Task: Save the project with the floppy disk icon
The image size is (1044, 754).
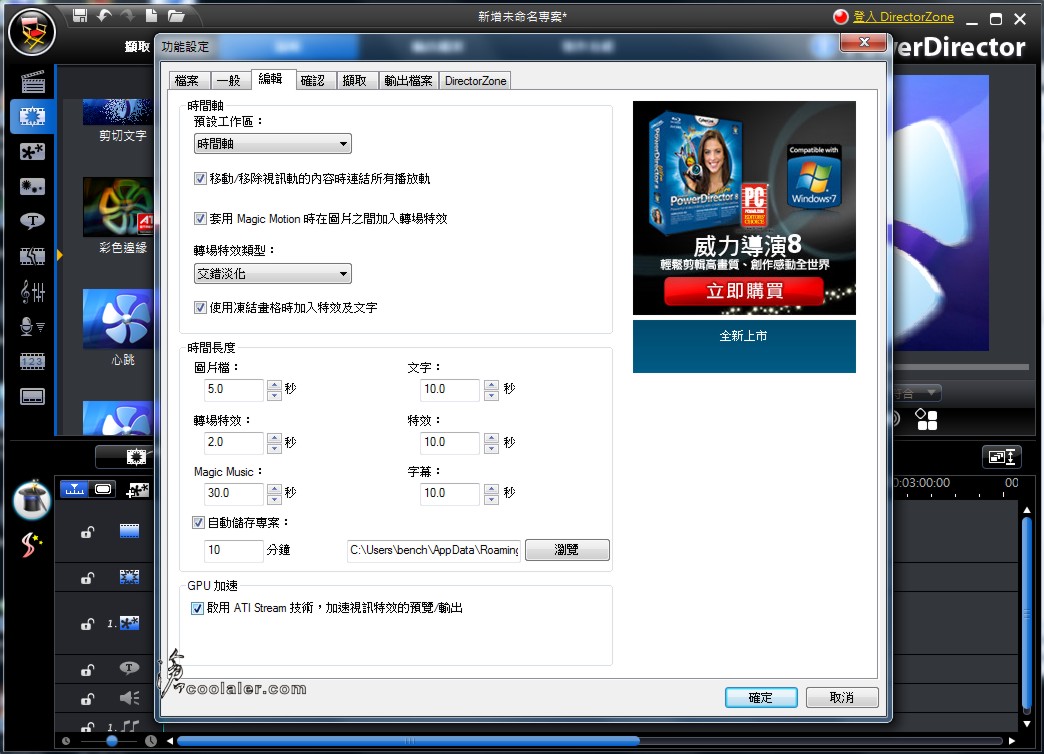Action: click(x=80, y=15)
